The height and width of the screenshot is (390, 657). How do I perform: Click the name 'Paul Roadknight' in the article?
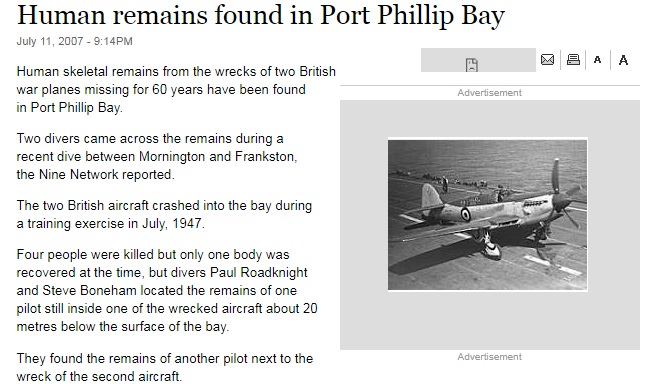click(x=259, y=272)
